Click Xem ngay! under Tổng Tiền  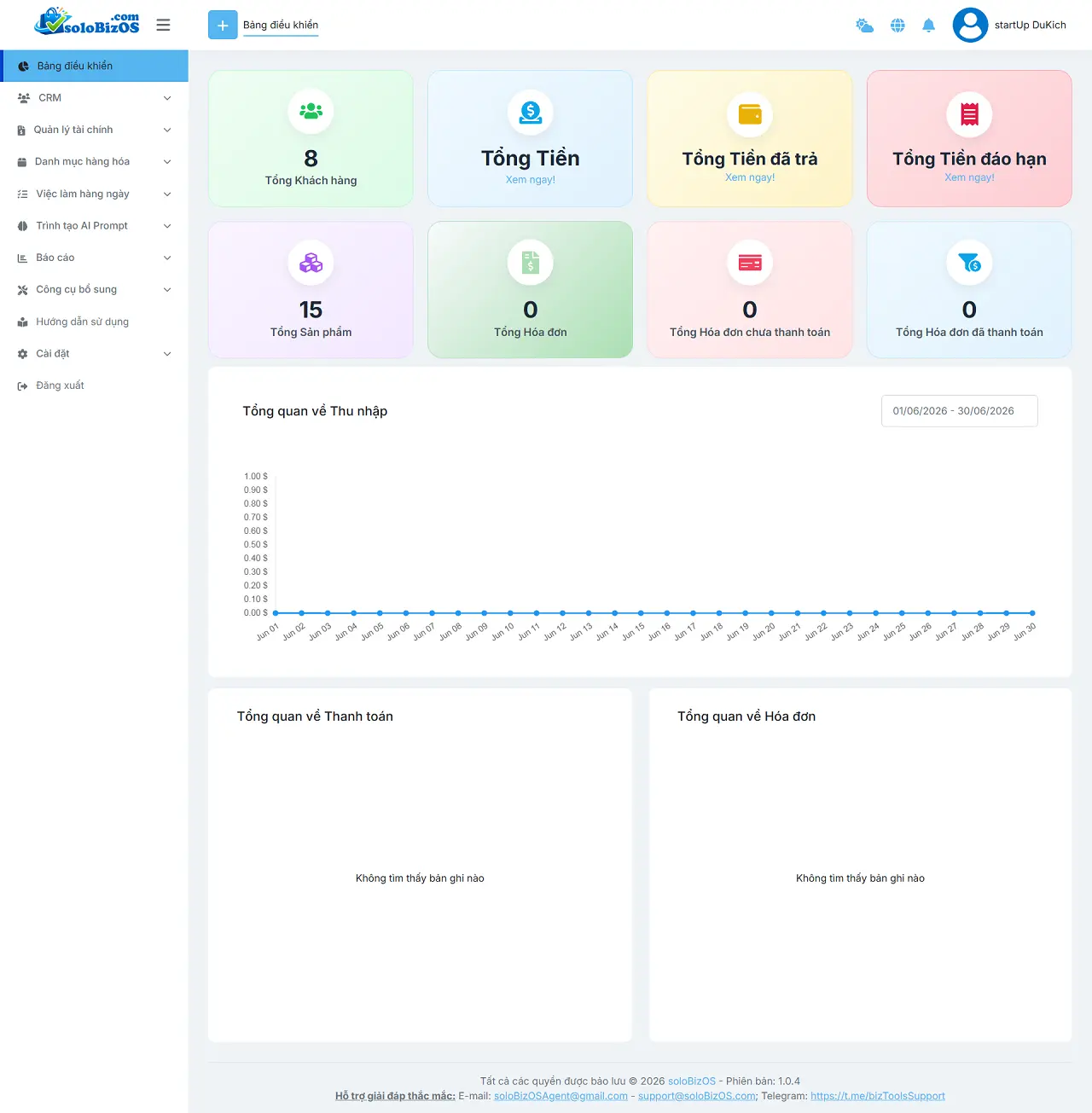point(531,180)
